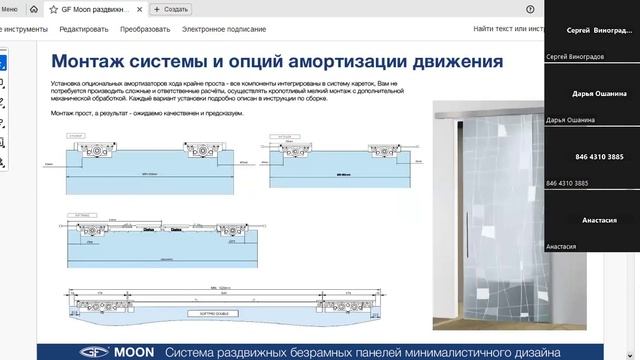
Task: Open the Преобразовать tab
Action: point(145,29)
